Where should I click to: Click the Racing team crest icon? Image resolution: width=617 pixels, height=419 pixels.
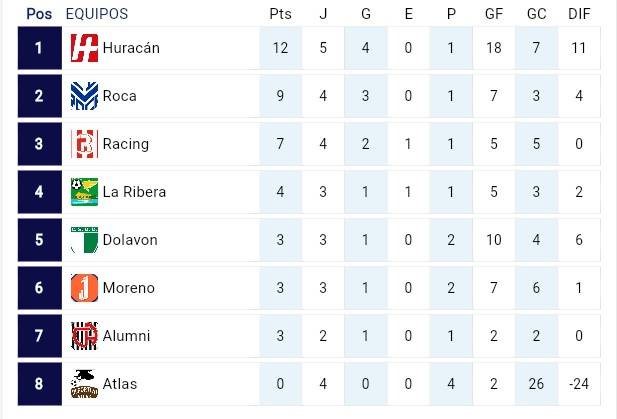coord(84,144)
